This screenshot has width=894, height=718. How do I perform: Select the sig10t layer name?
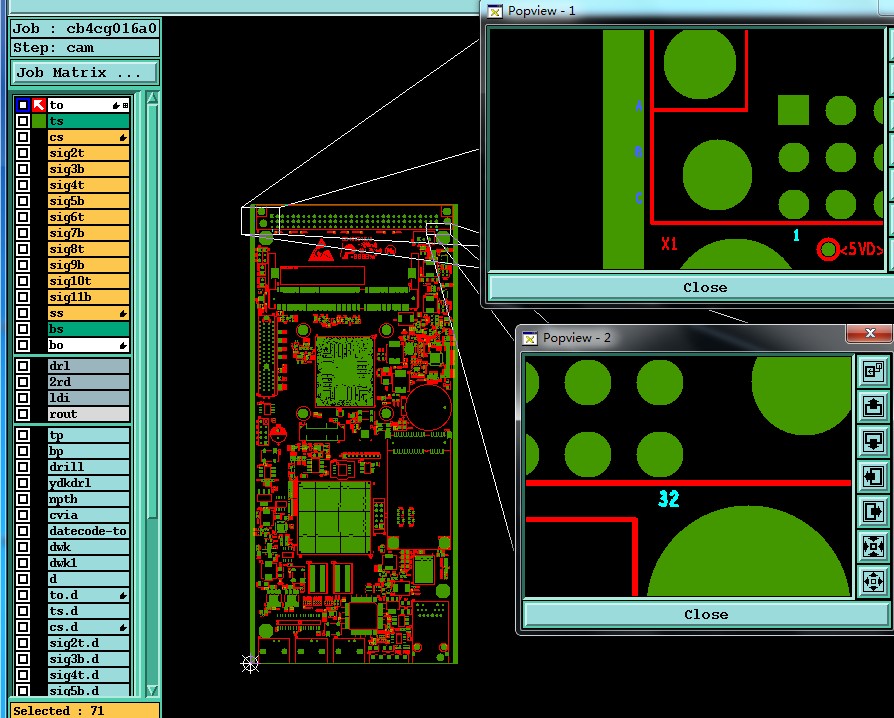[88, 281]
